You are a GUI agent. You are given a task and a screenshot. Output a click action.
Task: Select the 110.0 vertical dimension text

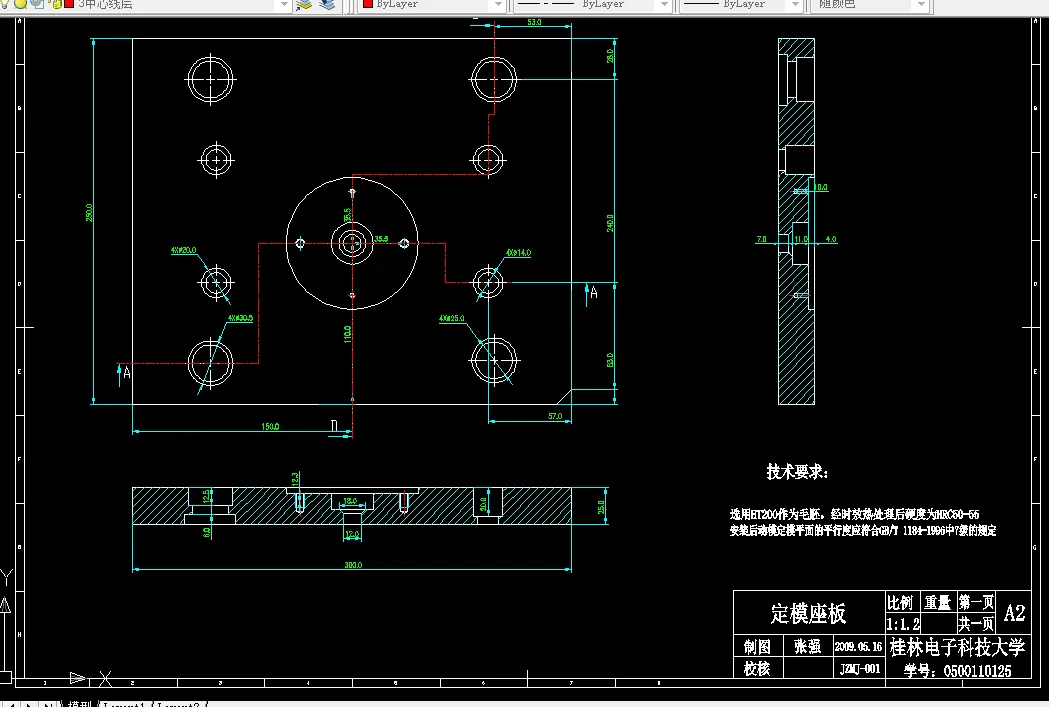[348, 334]
